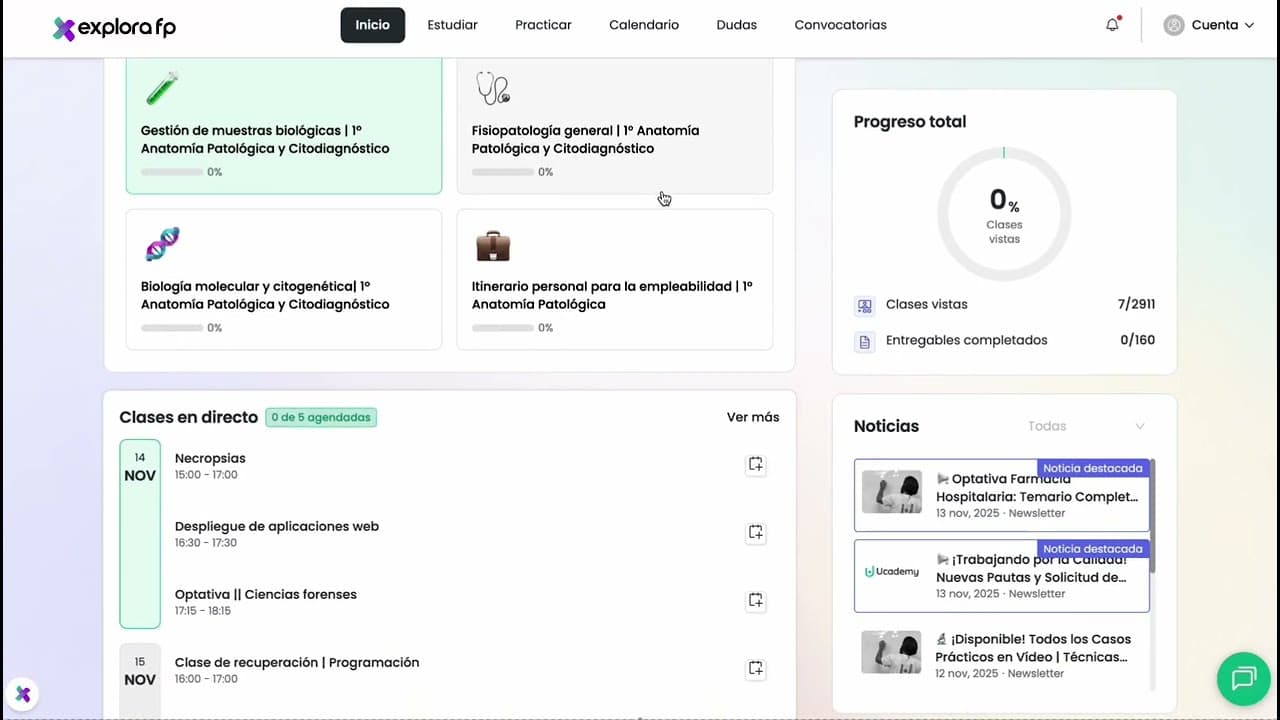This screenshot has width=1280, height=720.
Task: Open the Practicar menu item
Action: (x=543, y=25)
